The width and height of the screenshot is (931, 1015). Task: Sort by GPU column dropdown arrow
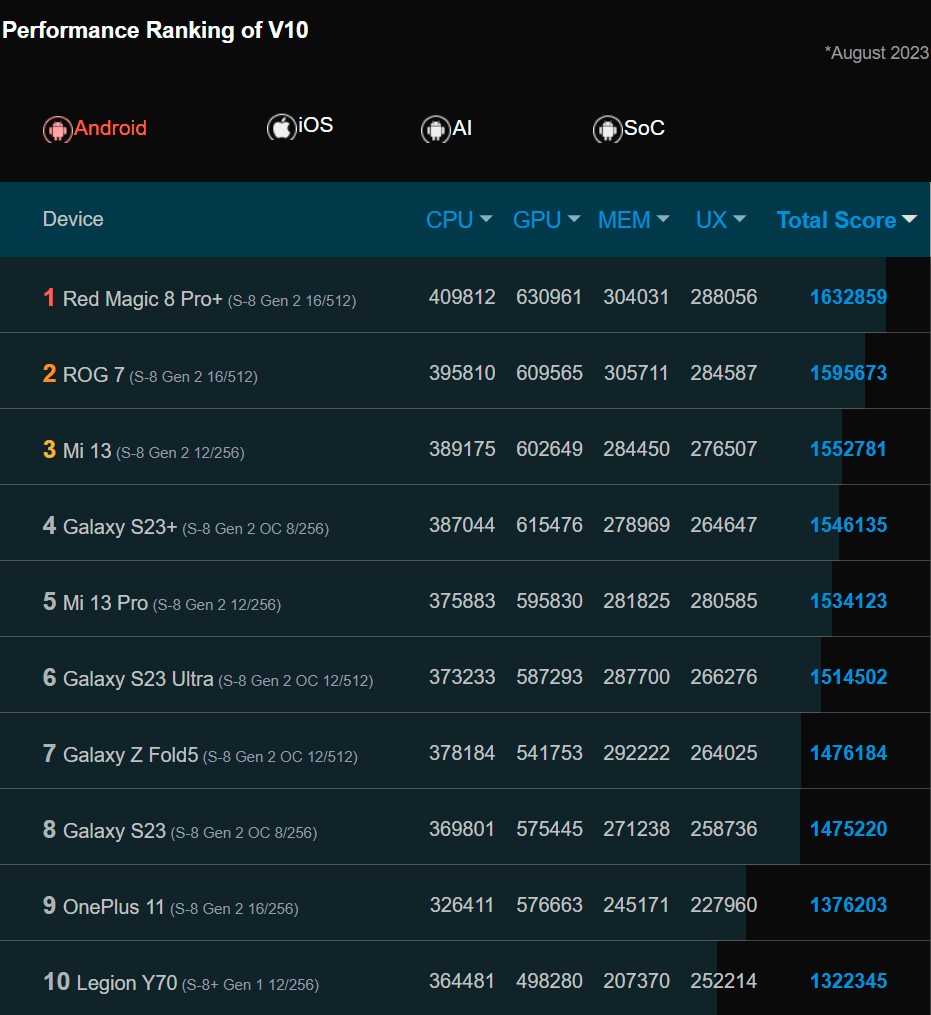pyautogui.click(x=574, y=220)
